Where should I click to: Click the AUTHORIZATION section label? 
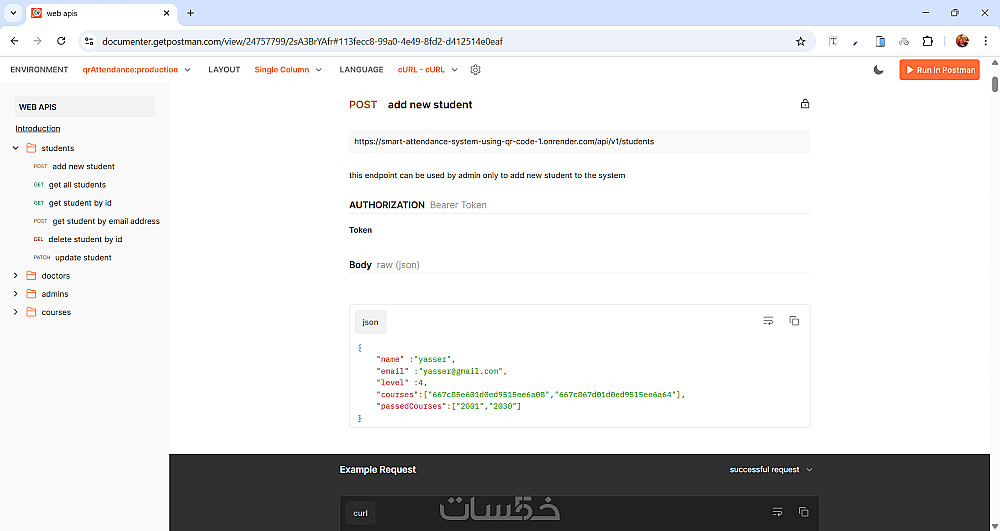[386, 205]
